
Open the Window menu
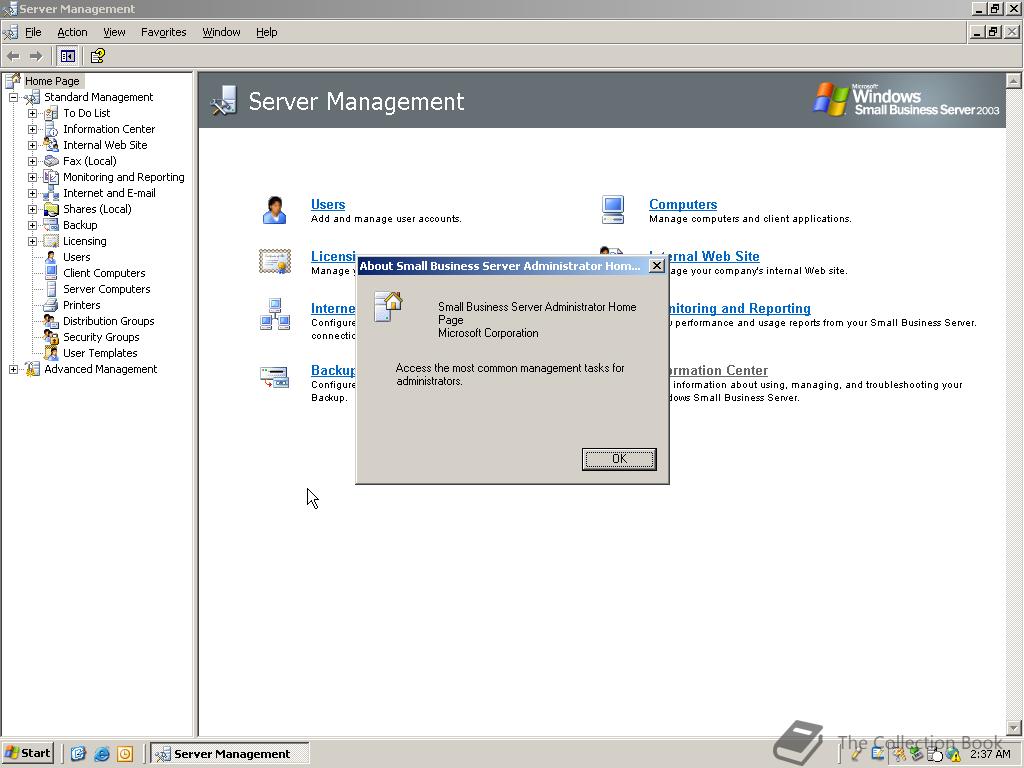tap(221, 32)
